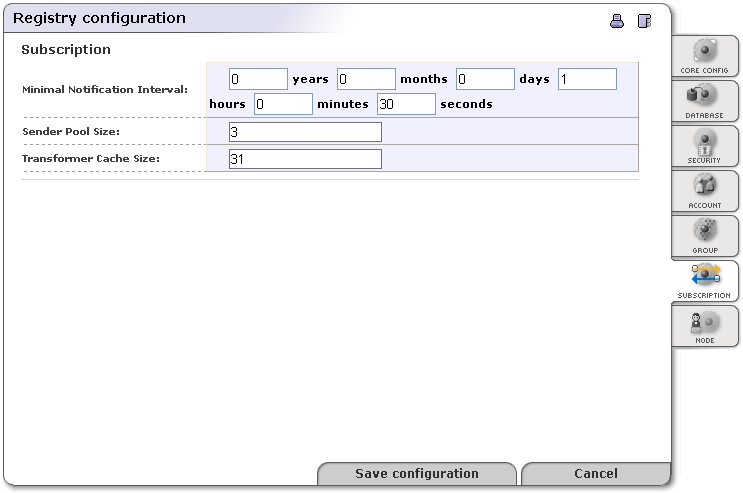
Task: Select the Subscription tab
Action: (x=705, y=281)
